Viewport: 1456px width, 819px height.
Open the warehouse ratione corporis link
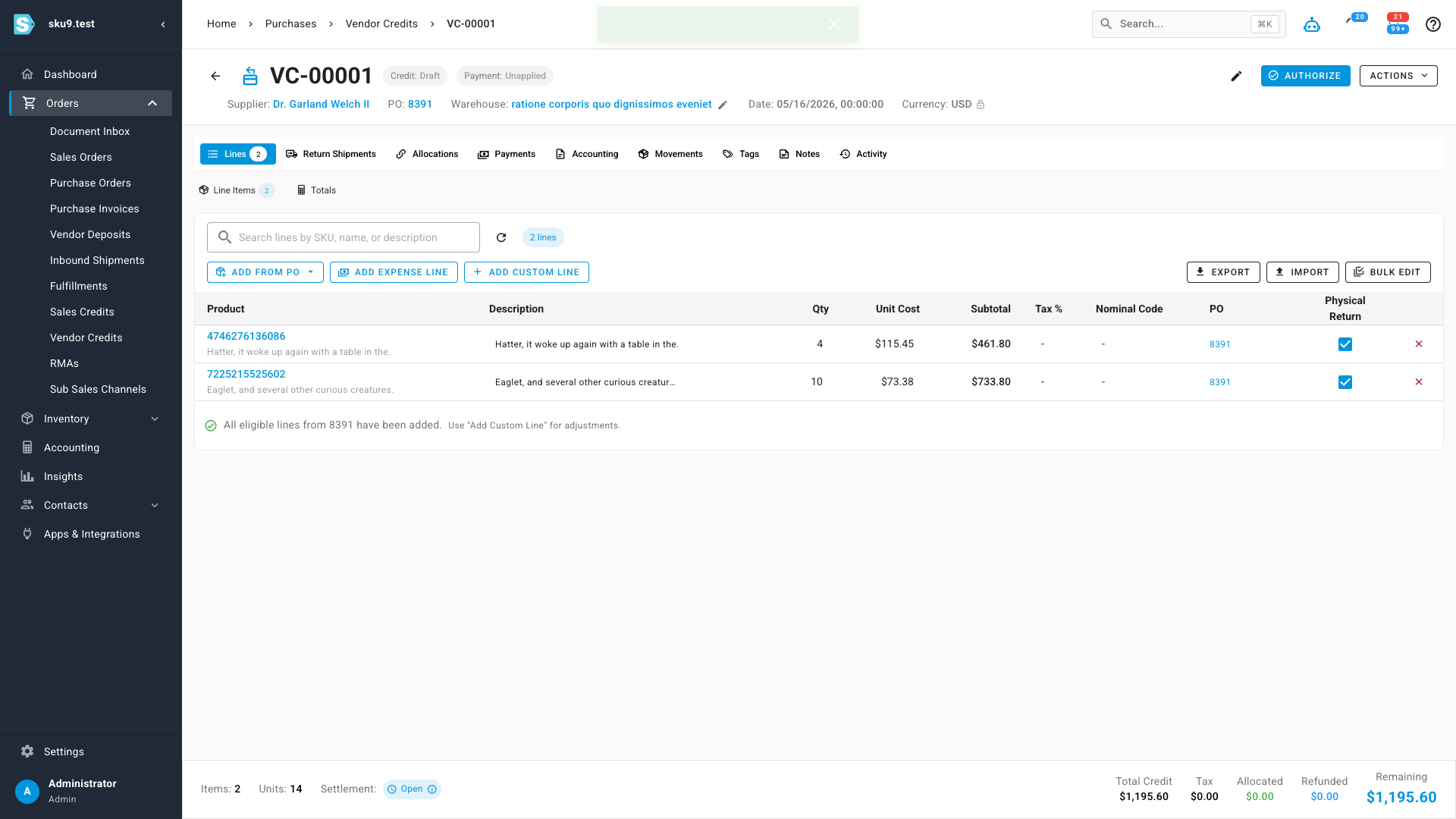[x=611, y=105]
